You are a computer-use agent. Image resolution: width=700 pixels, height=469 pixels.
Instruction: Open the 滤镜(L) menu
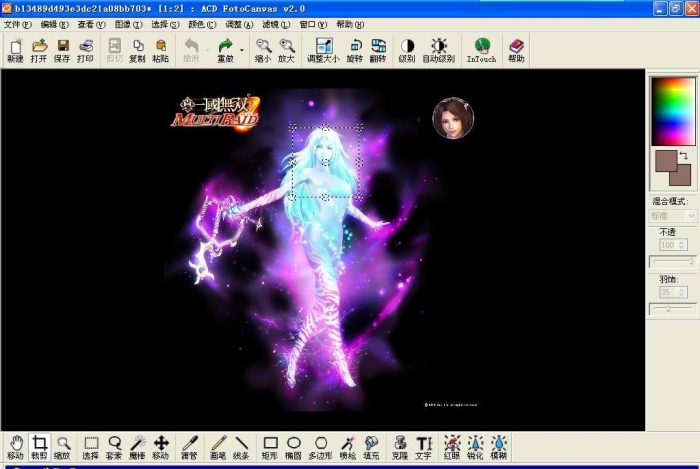(x=276, y=25)
